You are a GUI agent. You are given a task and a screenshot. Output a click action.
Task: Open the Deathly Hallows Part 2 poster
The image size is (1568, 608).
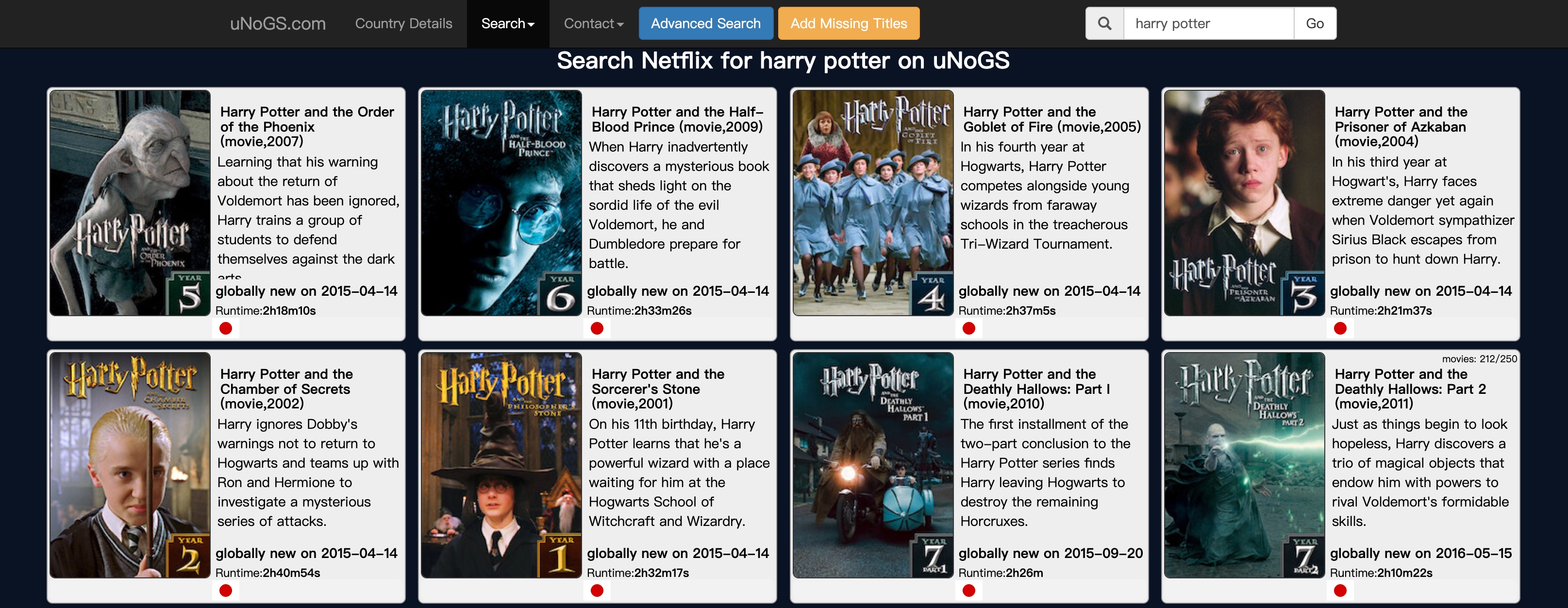pos(1244,465)
